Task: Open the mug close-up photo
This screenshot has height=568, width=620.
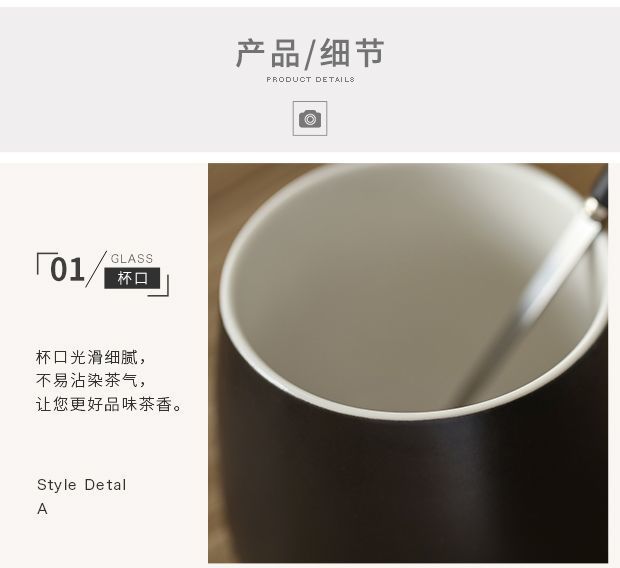Action: click(408, 363)
